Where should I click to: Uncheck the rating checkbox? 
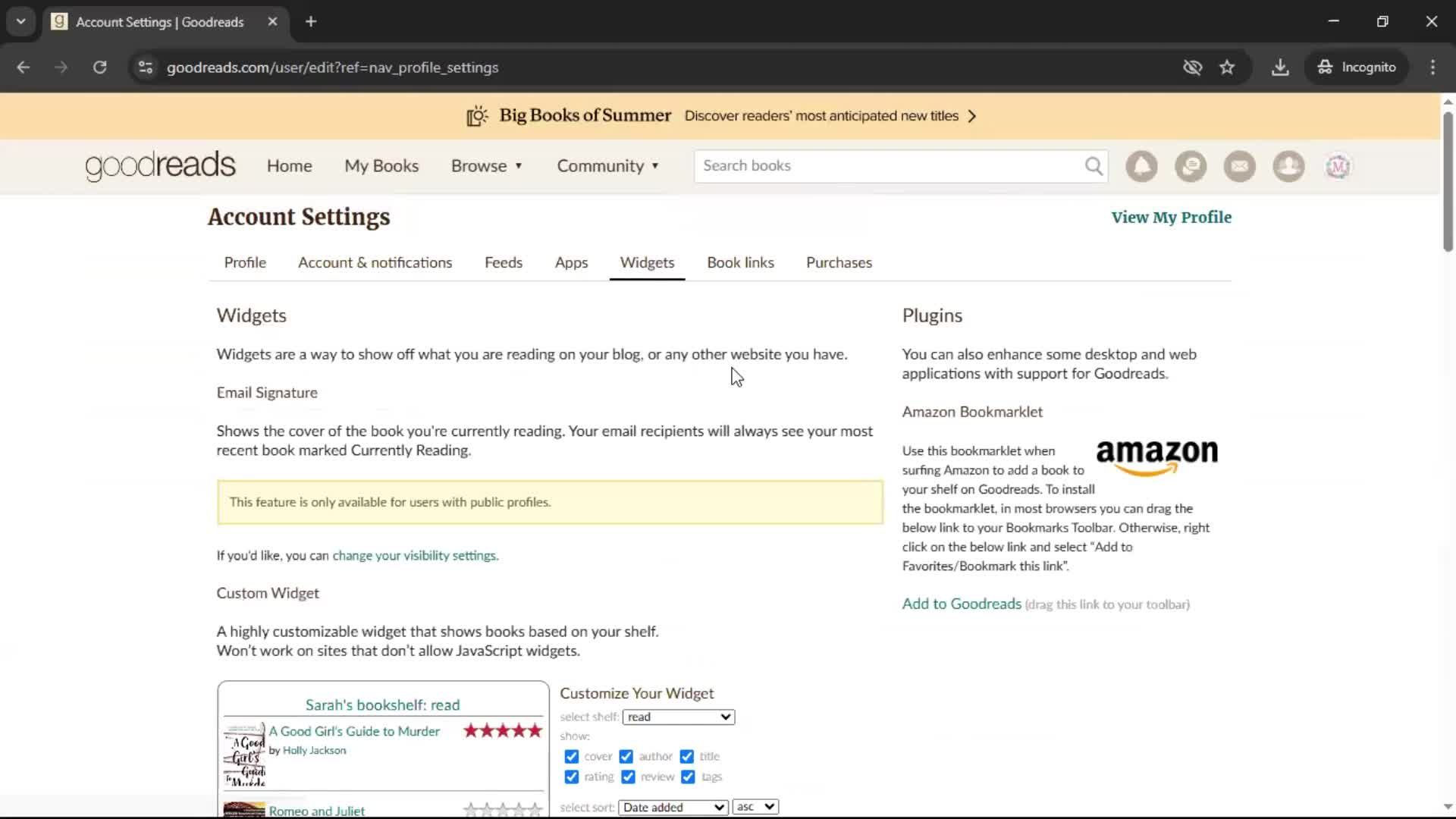pyautogui.click(x=571, y=777)
